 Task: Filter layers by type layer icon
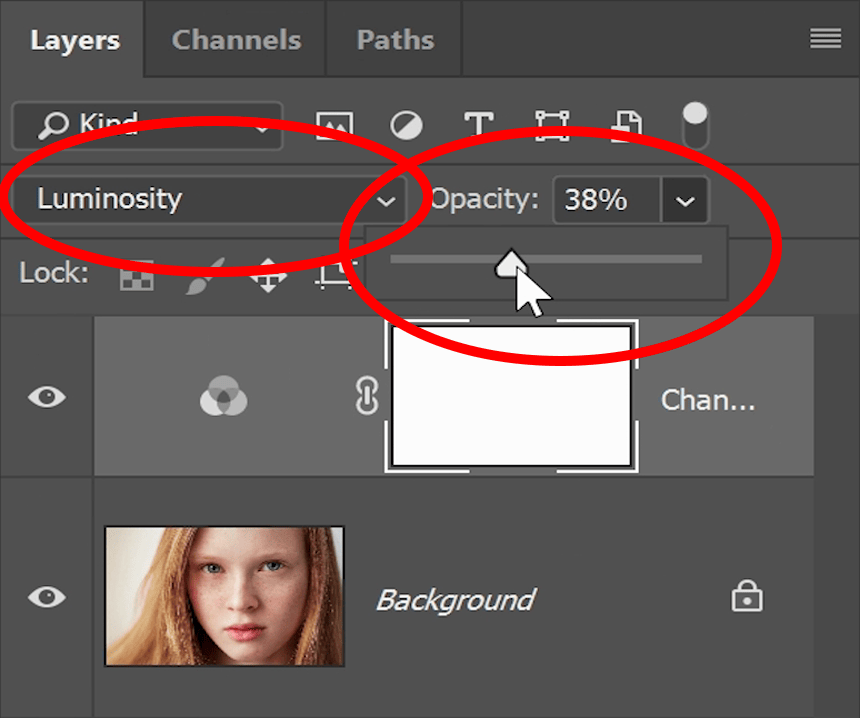pyautogui.click(x=479, y=125)
